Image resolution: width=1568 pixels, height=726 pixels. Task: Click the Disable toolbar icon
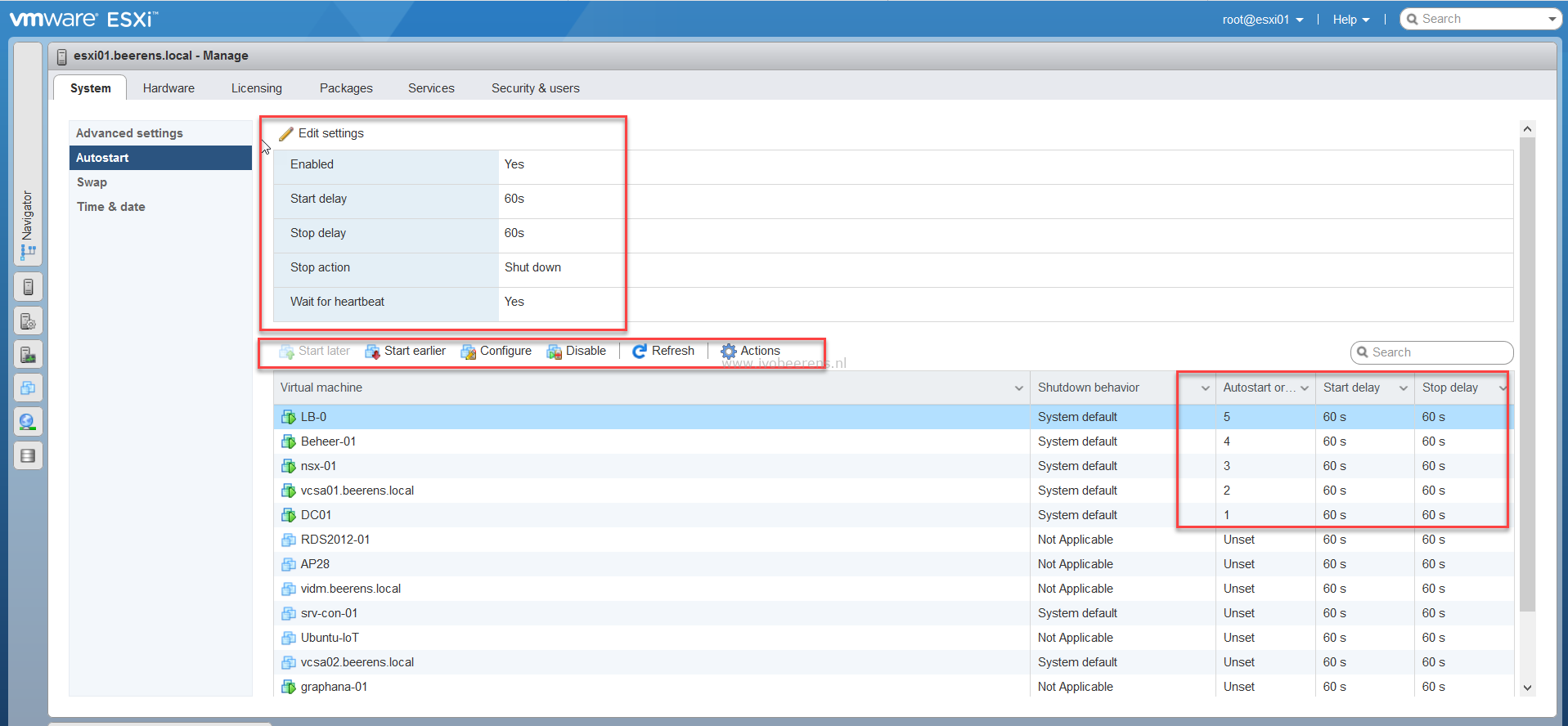(x=554, y=352)
